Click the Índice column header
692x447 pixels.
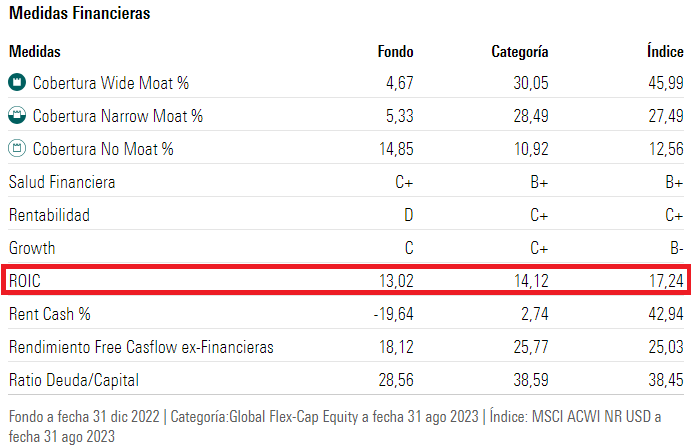665,51
